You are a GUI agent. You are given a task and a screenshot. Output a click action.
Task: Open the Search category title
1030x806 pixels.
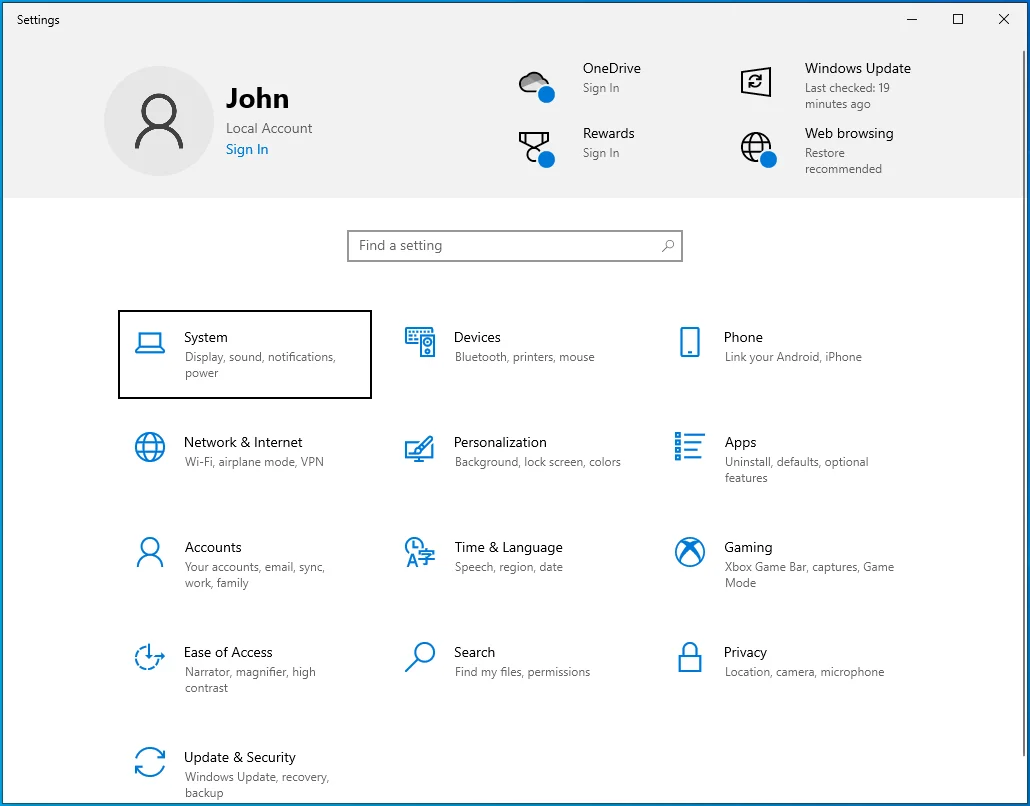pos(474,653)
